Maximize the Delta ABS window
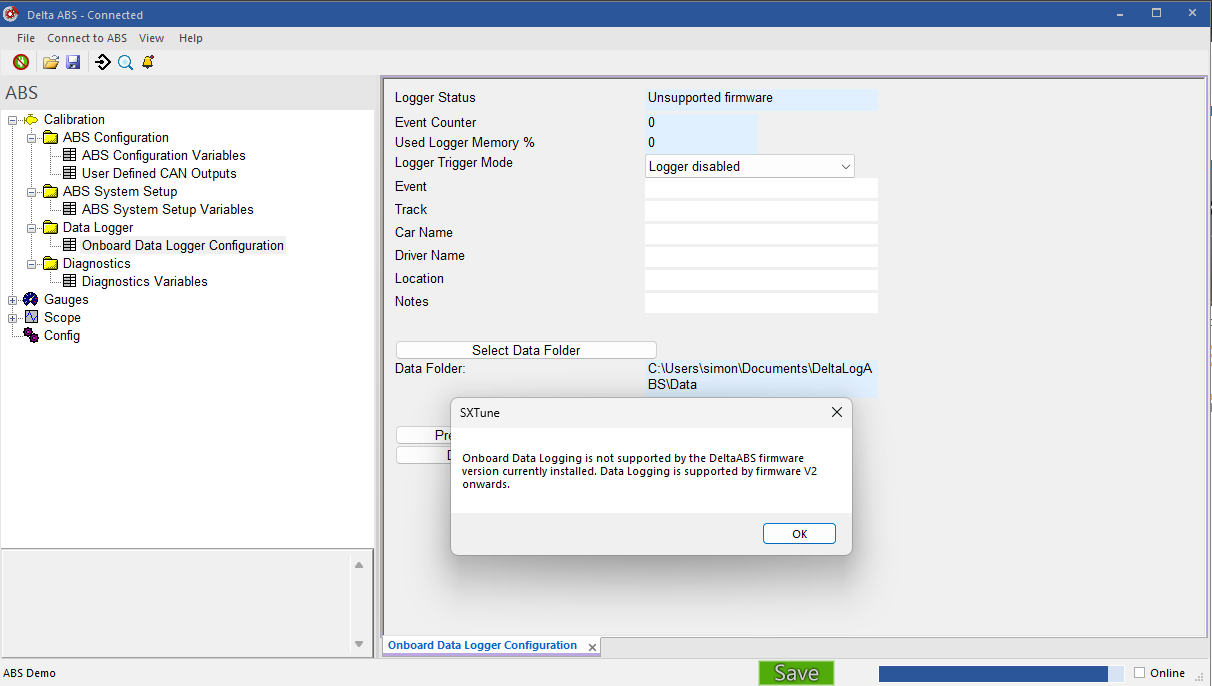Image resolution: width=1212 pixels, height=686 pixels. 1156,13
